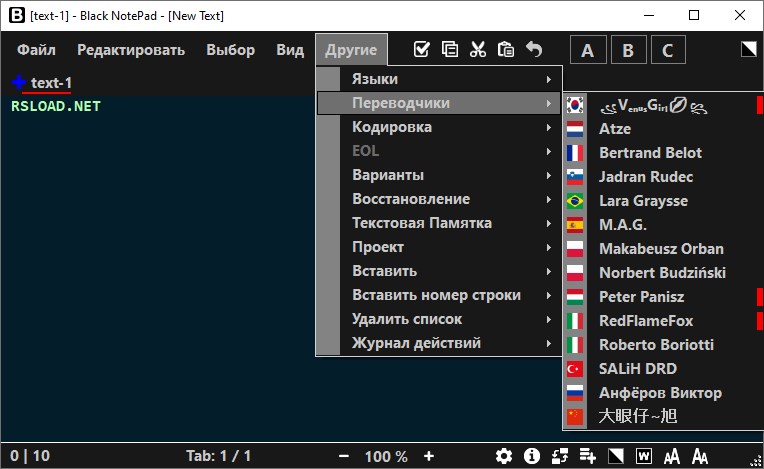Click the Другие menu

(x=351, y=50)
